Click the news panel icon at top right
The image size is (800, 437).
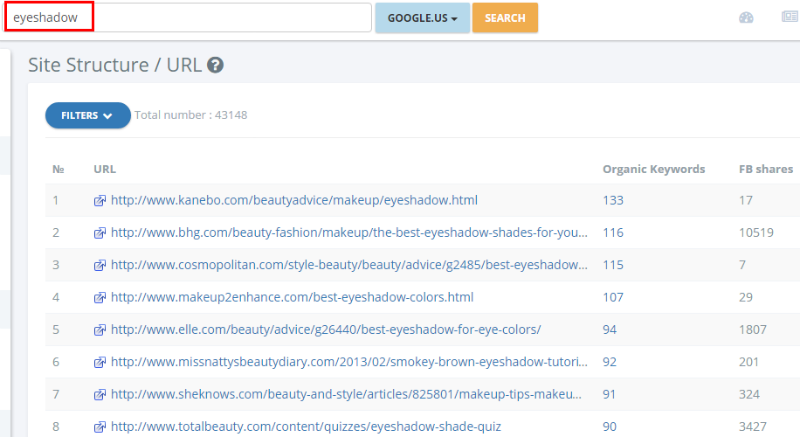(790, 17)
